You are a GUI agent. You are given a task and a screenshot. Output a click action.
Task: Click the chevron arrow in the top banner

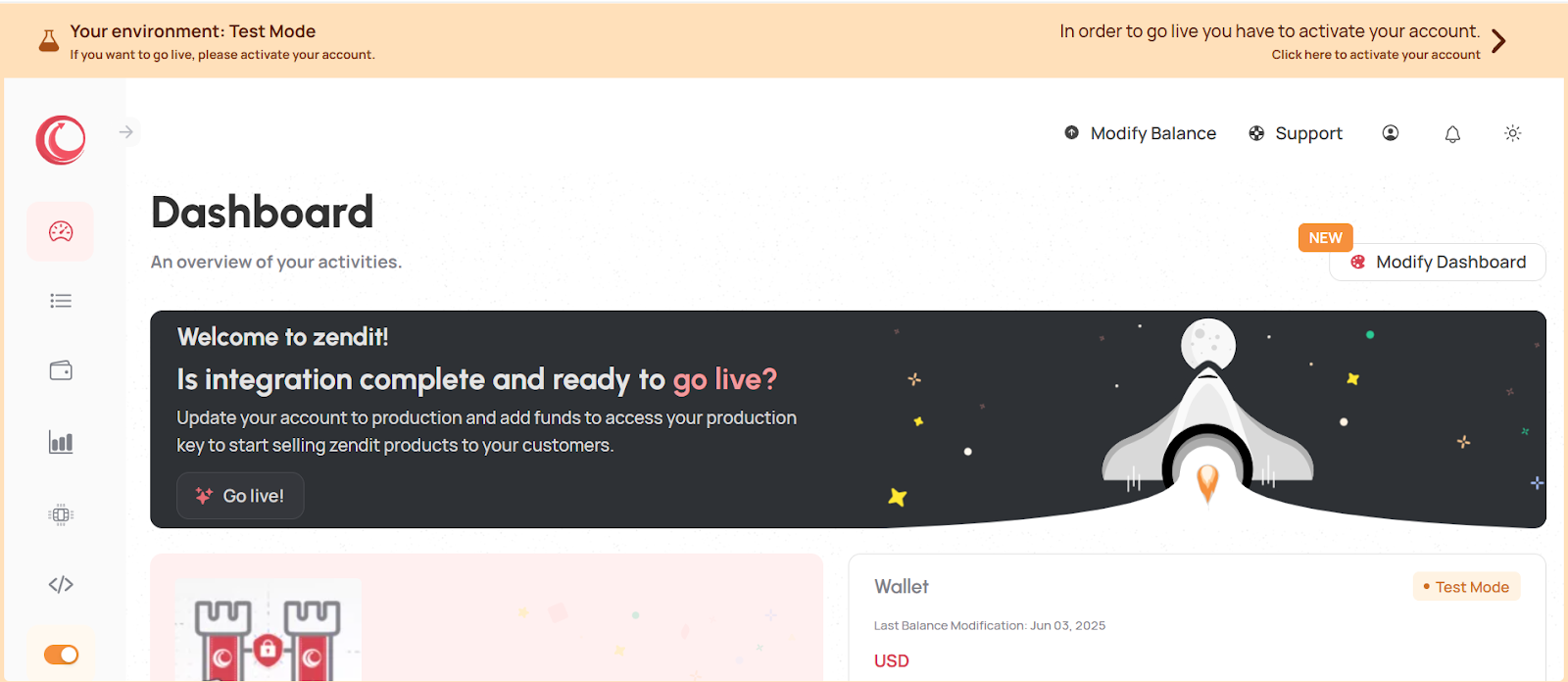click(1498, 41)
